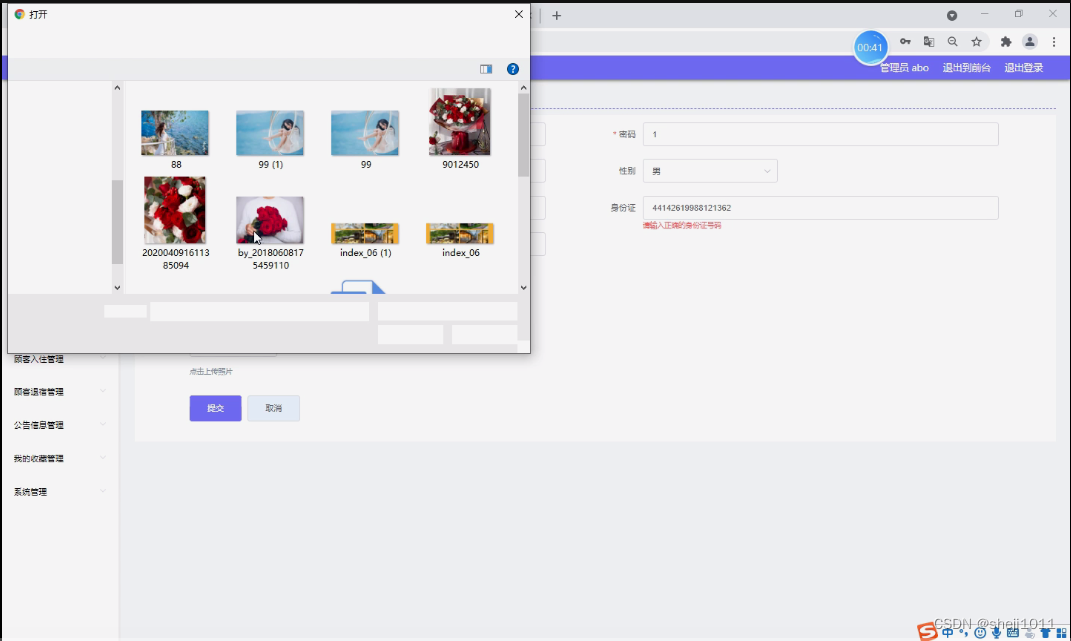Open the browser extensions puzzle icon
1071x641 pixels.
[1004, 42]
